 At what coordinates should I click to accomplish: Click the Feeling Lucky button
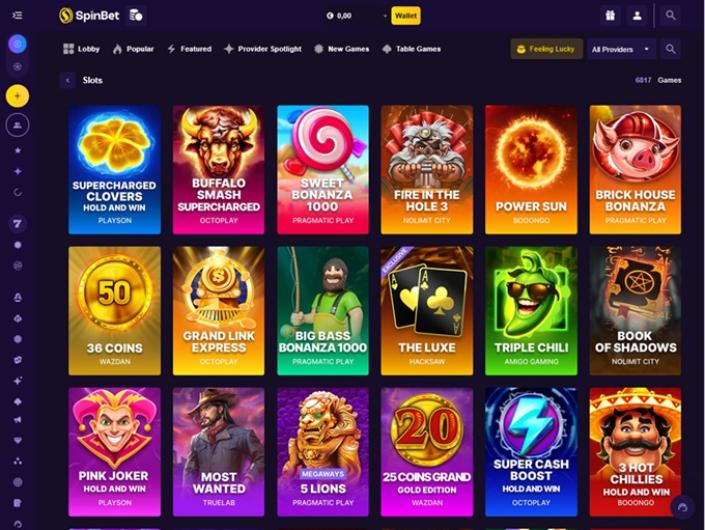[x=546, y=49]
